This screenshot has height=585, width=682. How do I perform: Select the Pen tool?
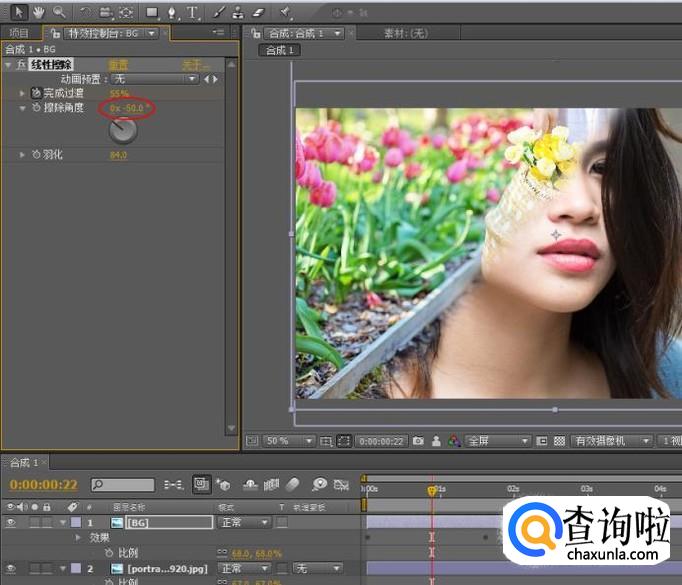(x=172, y=12)
